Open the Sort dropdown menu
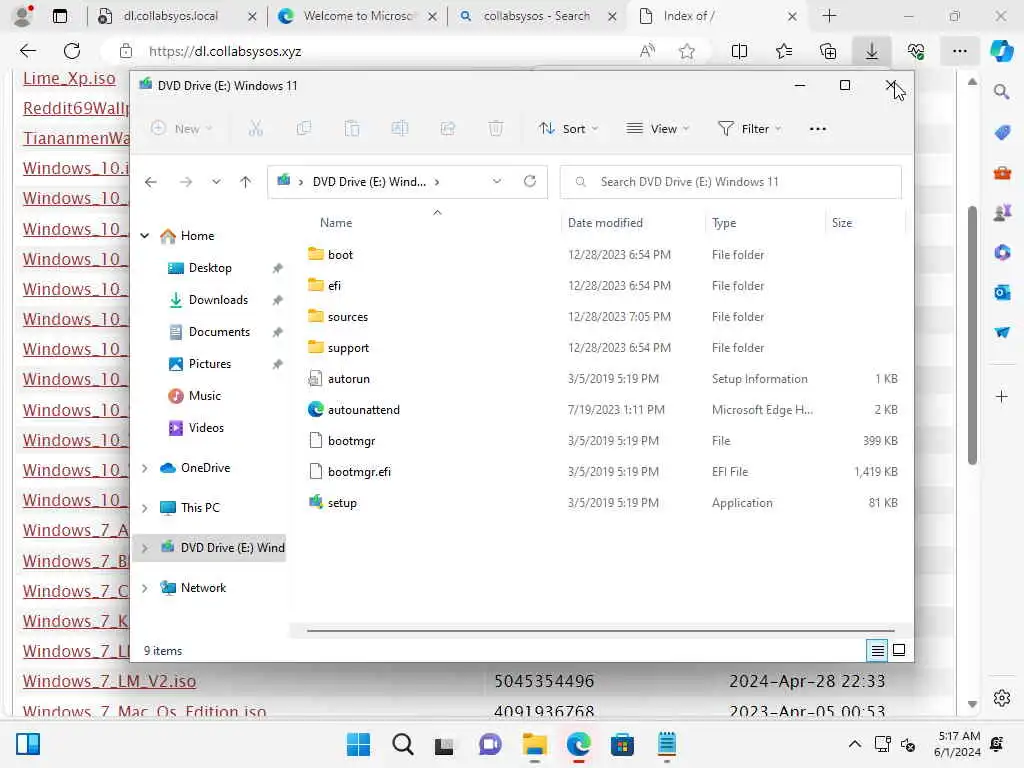1024x768 pixels. point(568,129)
